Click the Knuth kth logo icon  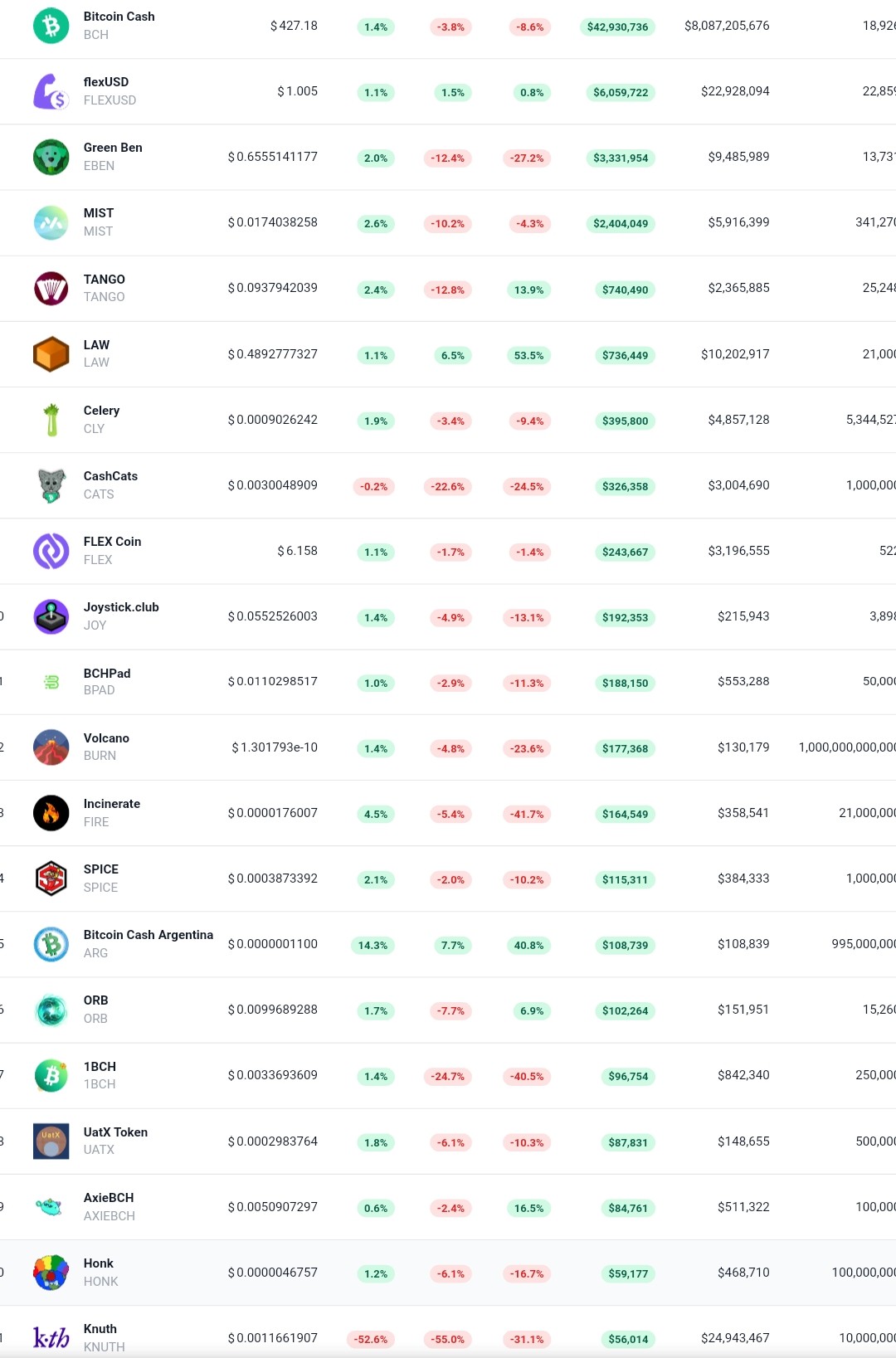(51, 1337)
